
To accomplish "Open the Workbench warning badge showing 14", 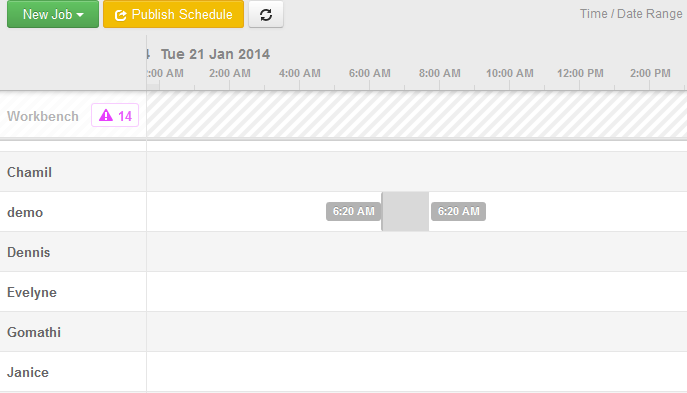I will tap(115, 116).
